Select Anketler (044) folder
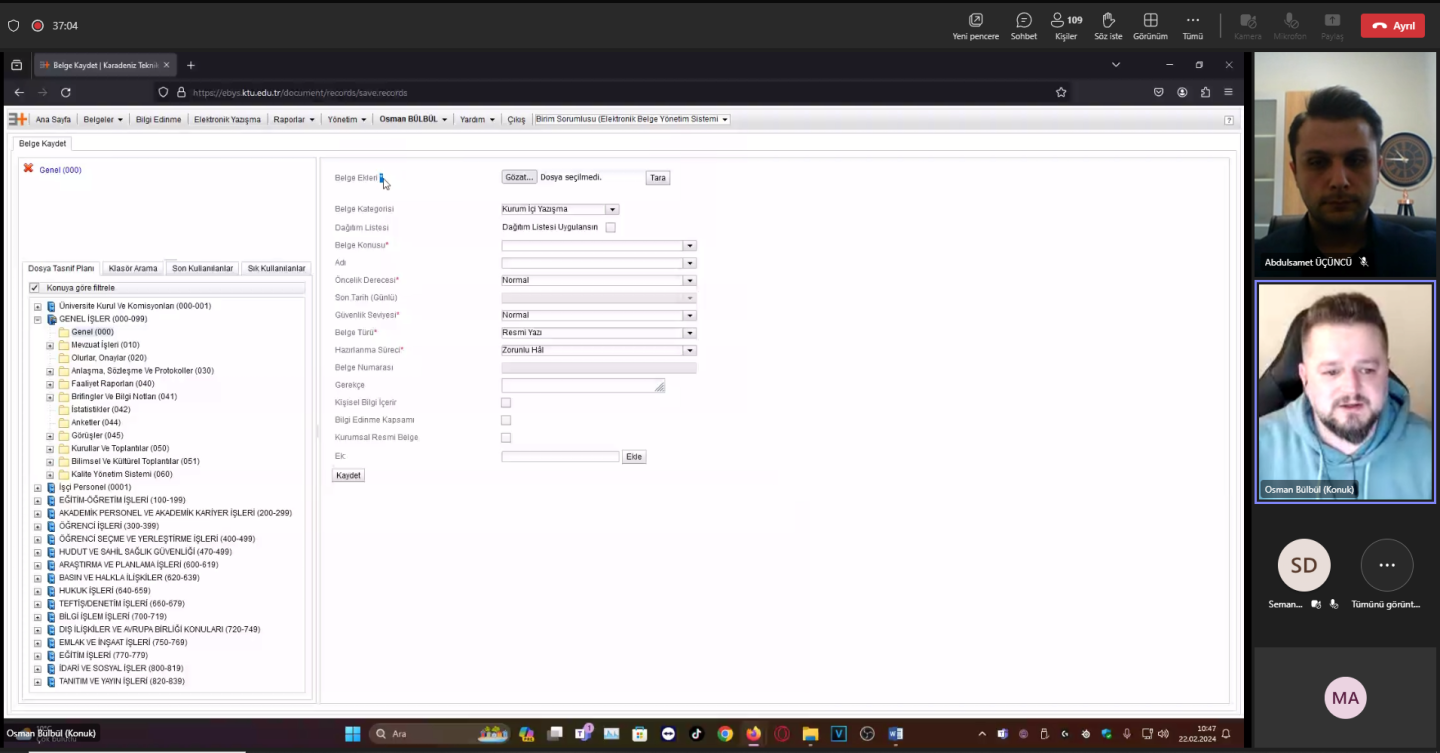 (96, 423)
